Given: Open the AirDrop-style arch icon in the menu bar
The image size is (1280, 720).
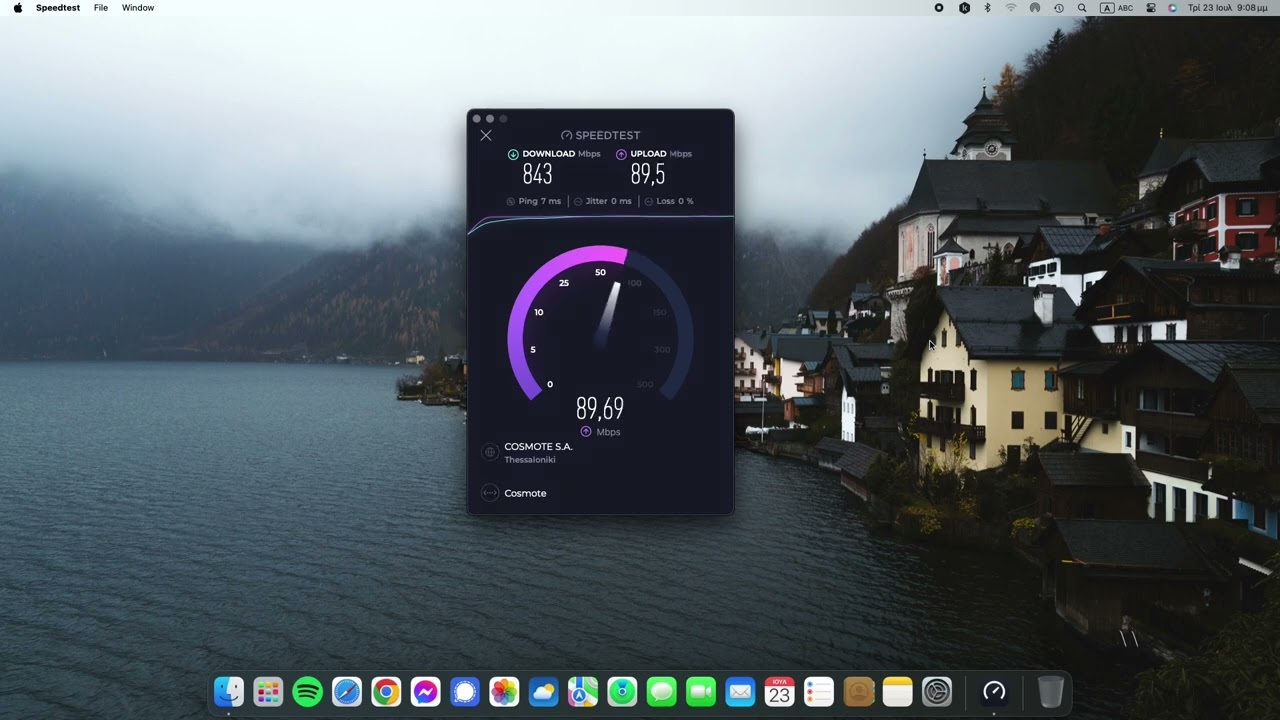Looking at the screenshot, I should [x=1035, y=8].
